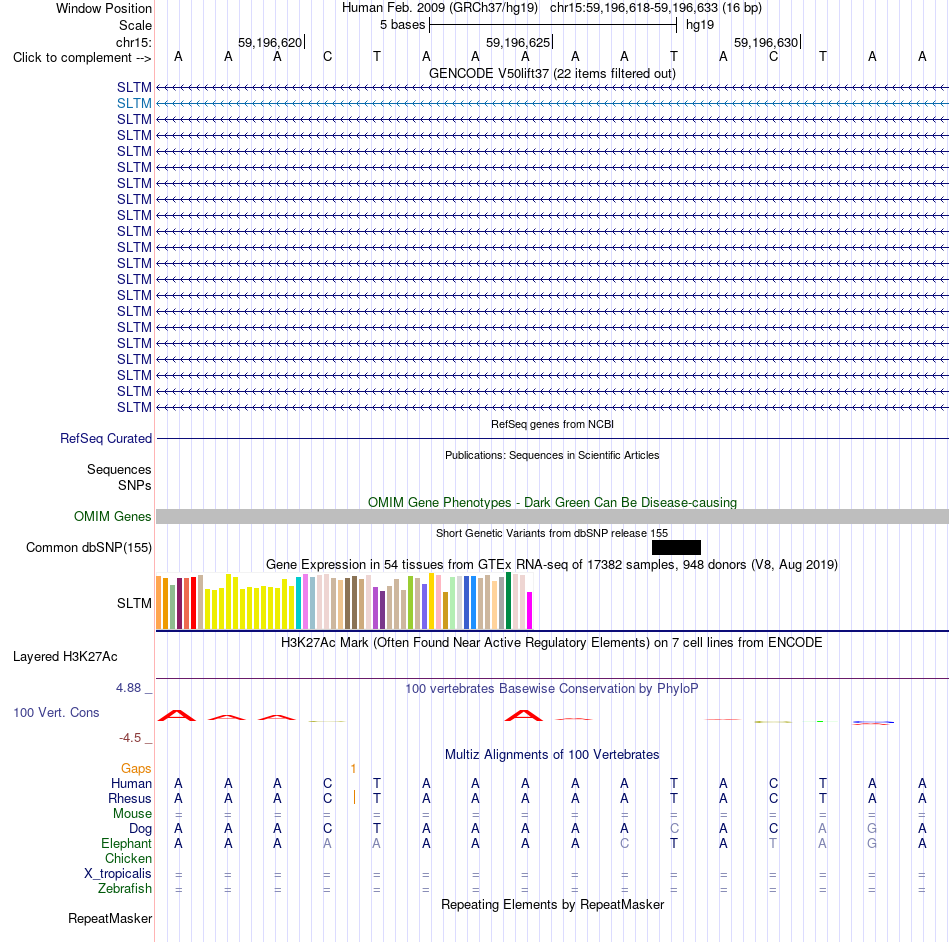Click 'Multiz Alignments of 100 Vertebrates' title

[552, 754]
